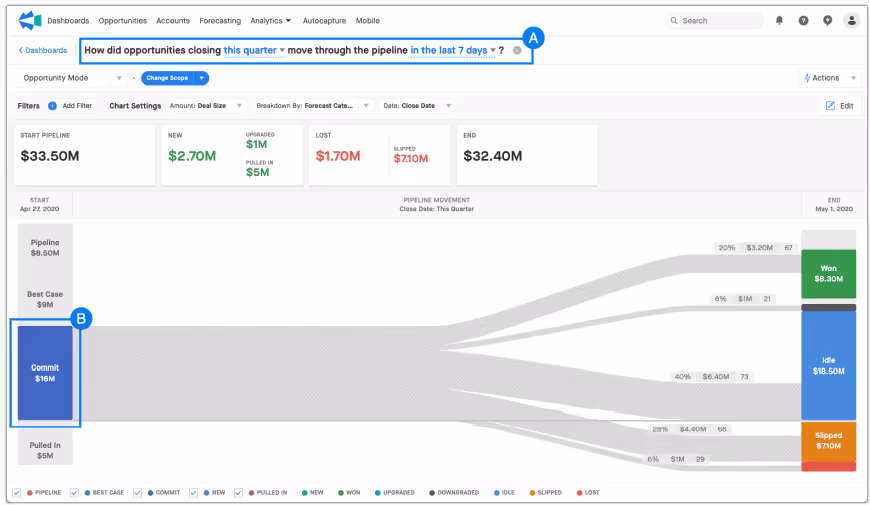Open the Date: Close Date dropdown

[x=417, y=105]
